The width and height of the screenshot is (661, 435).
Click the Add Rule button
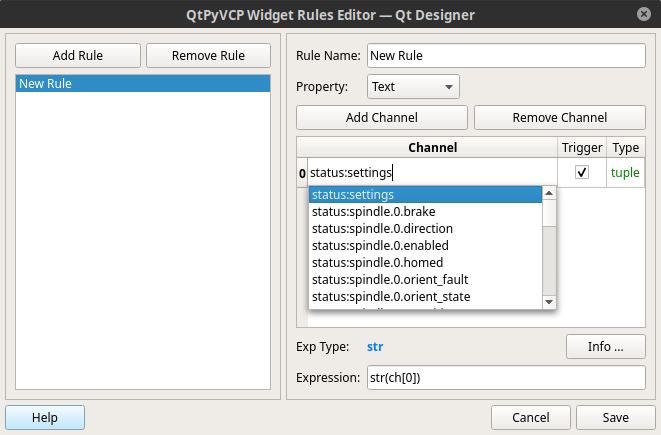(78, 55)
